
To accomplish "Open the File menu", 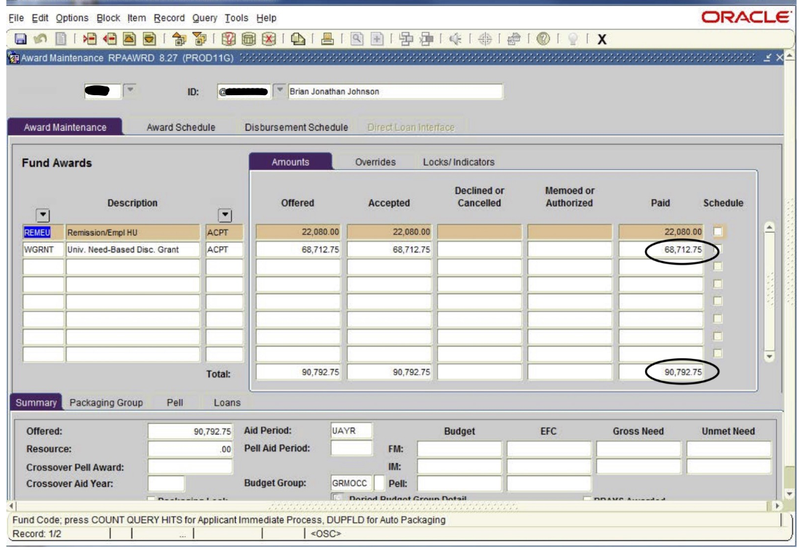I will click(16, 18).
